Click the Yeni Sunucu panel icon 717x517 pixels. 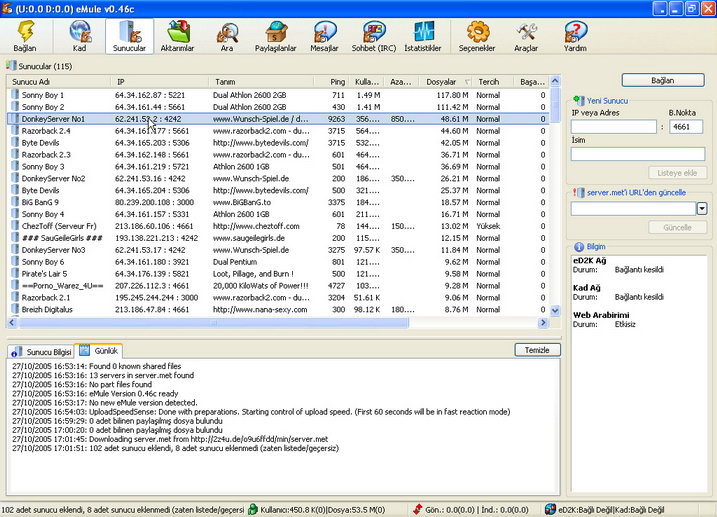click(x=579, y=101)
